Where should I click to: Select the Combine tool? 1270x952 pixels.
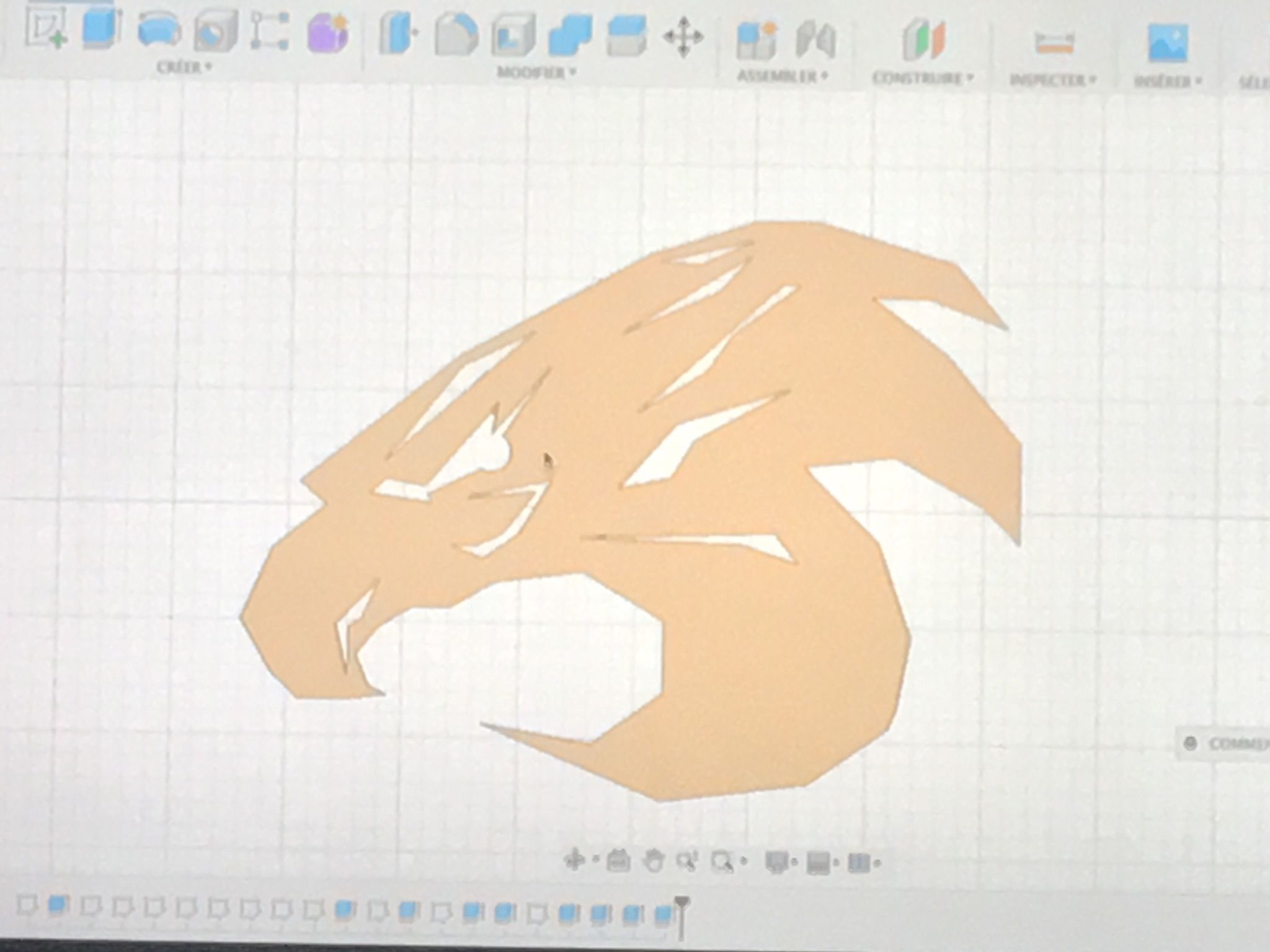[x=570, y=36]
